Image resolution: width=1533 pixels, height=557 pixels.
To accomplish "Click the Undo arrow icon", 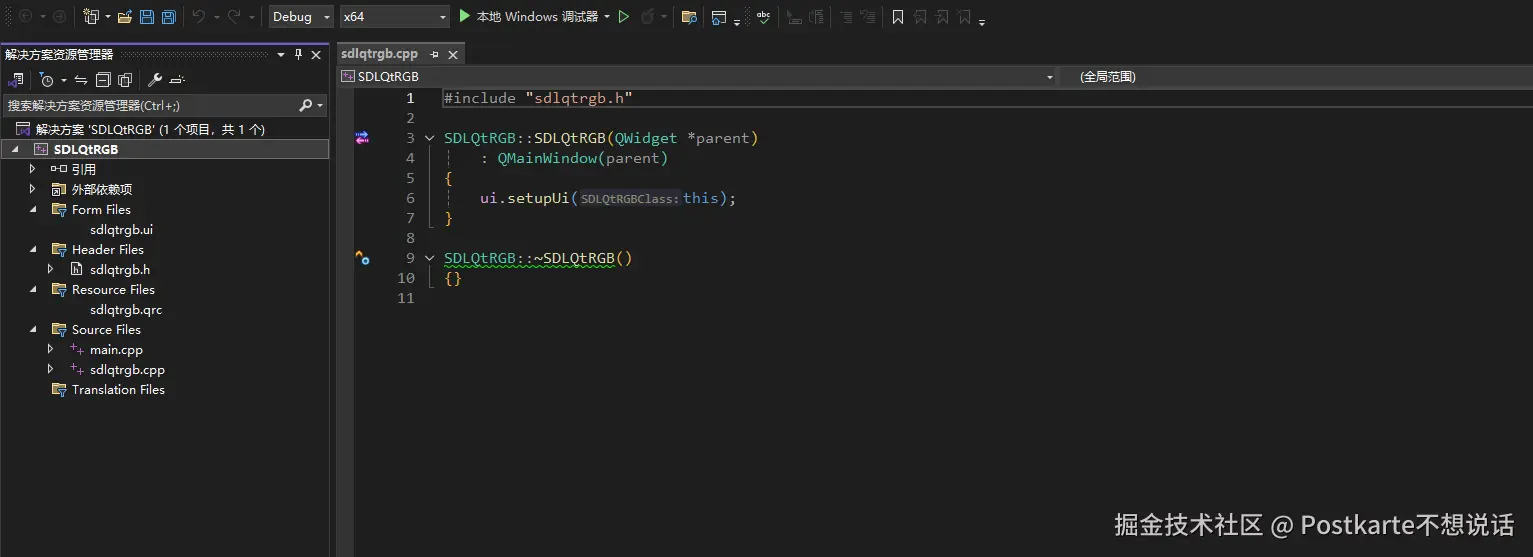I will [198, 16].
